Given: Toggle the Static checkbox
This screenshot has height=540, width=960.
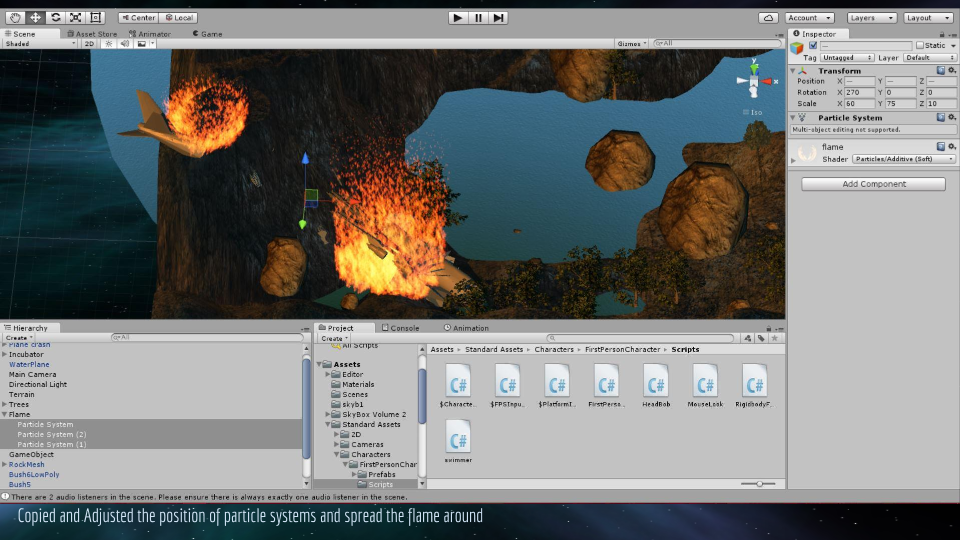Looking at the screenshot, I should pos(921,46).
